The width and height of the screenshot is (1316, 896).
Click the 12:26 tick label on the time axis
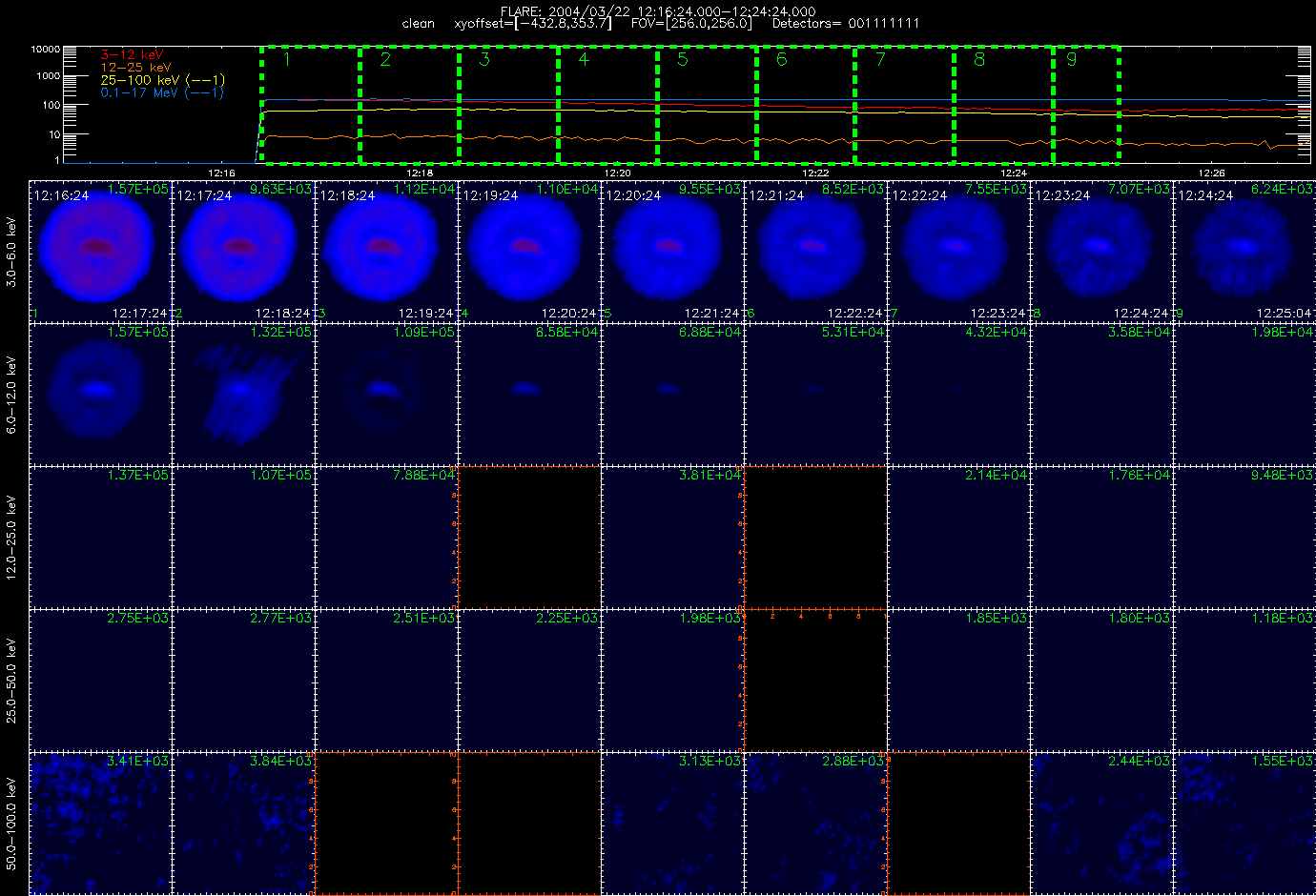pyautogui.click(x=1211, y=173)
